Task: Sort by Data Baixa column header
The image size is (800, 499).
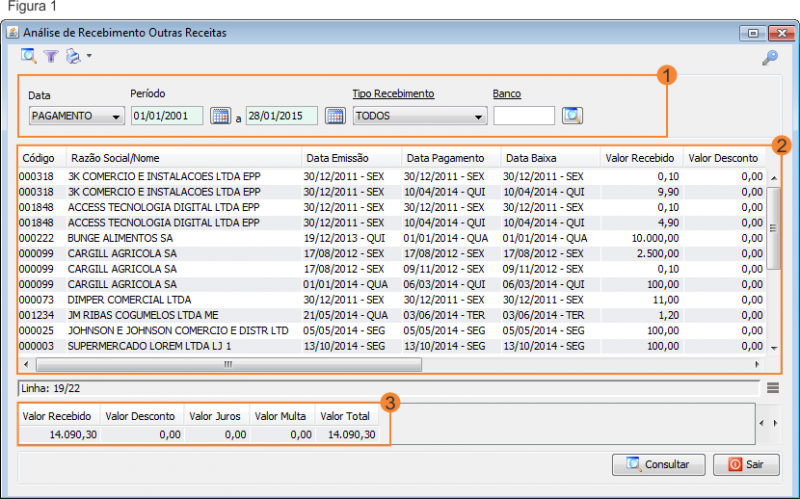Action: [x=551, y=158]
